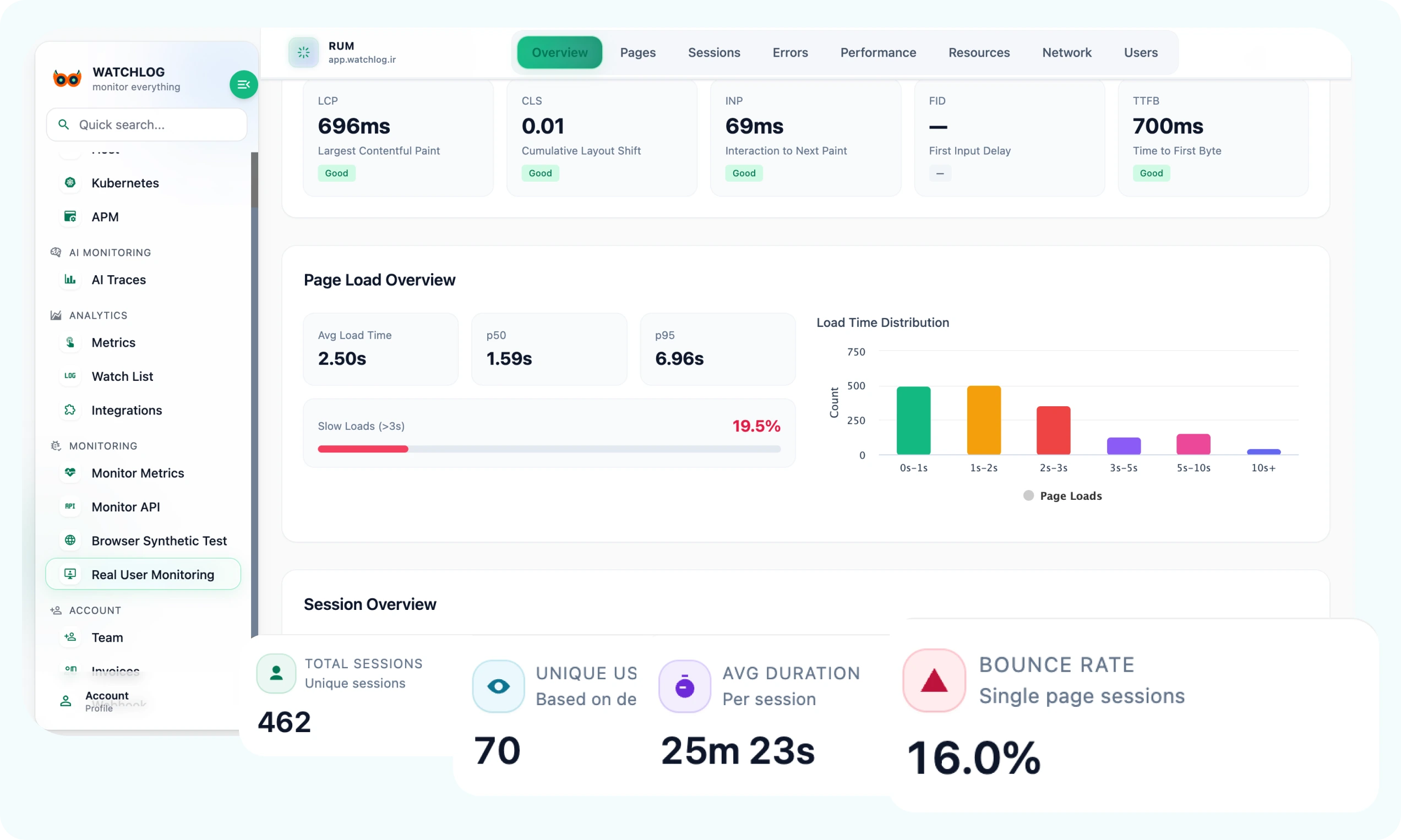Click the Integrations puzzle icon

pos(70,410)
